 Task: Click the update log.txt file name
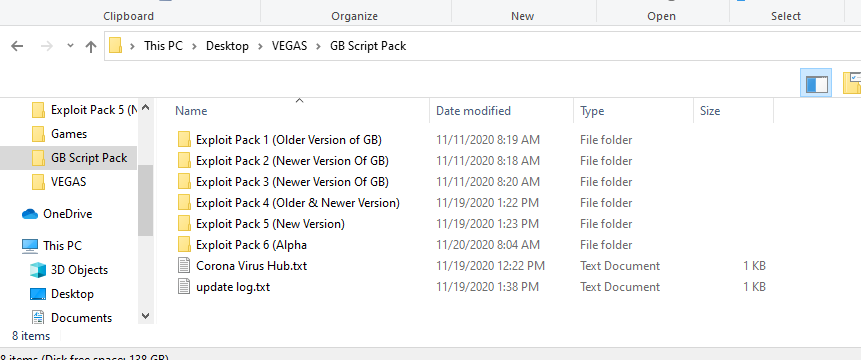233,287
